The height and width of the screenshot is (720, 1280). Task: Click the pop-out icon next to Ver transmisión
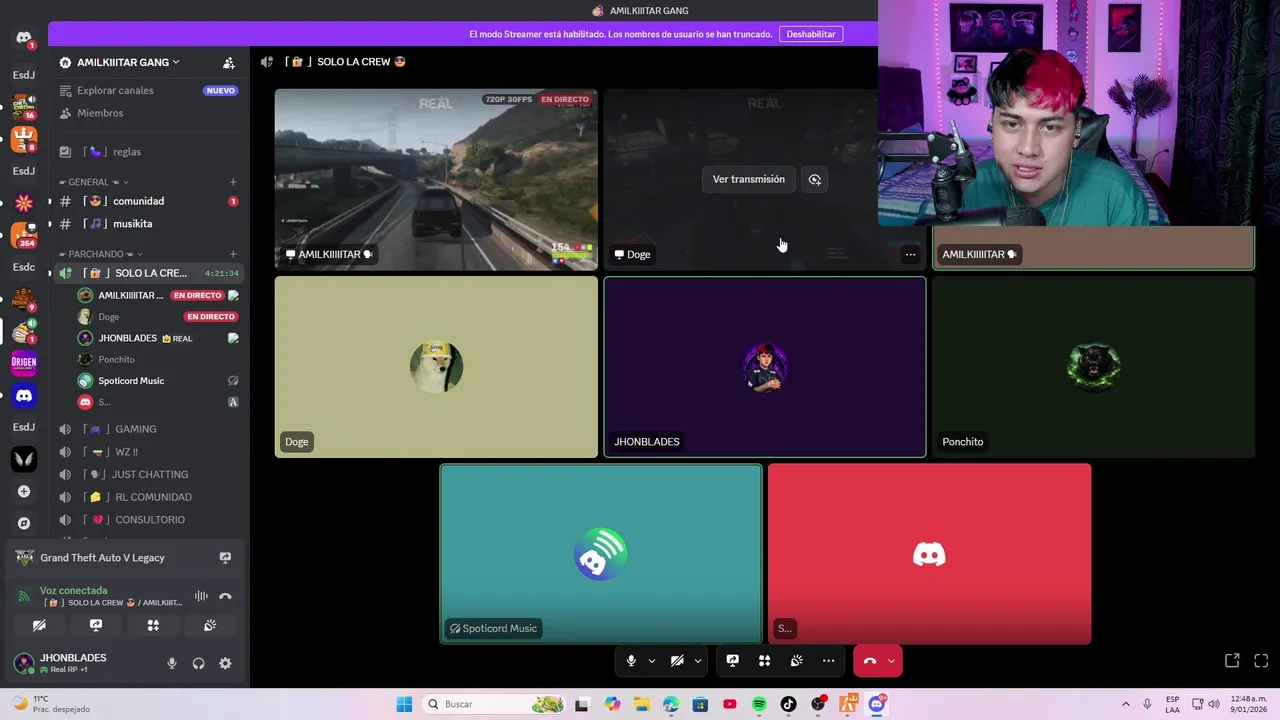[x=815, y=179]
